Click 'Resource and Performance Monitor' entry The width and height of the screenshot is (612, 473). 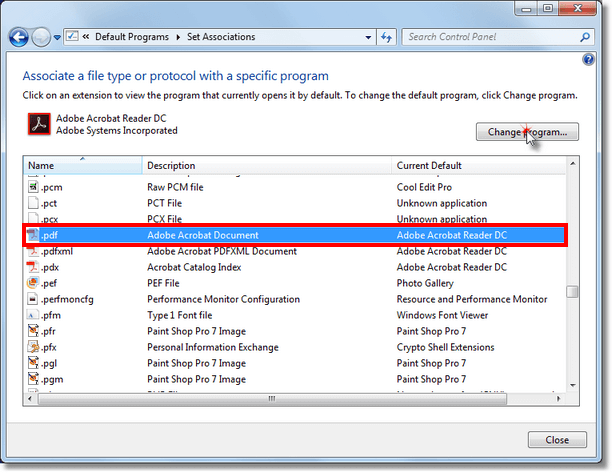[472, 299]
